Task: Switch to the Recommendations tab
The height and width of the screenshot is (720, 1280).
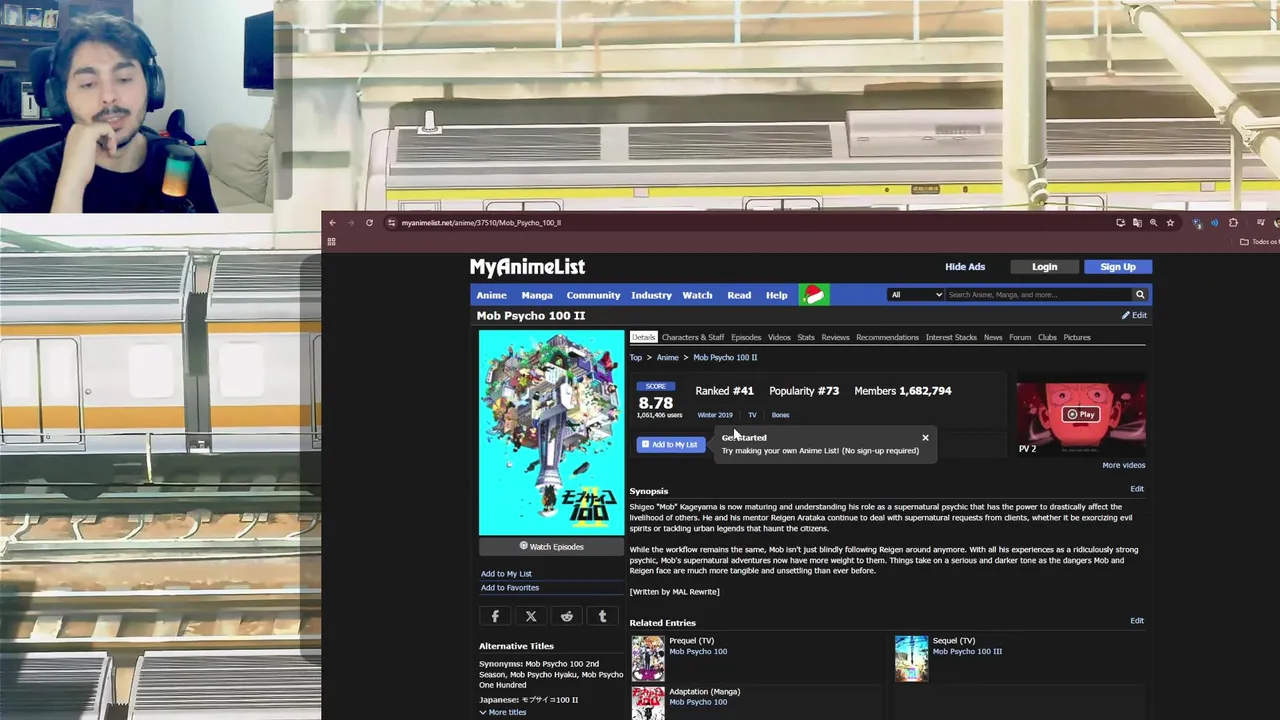Action: pyautogui.click(x=887, y=337)
